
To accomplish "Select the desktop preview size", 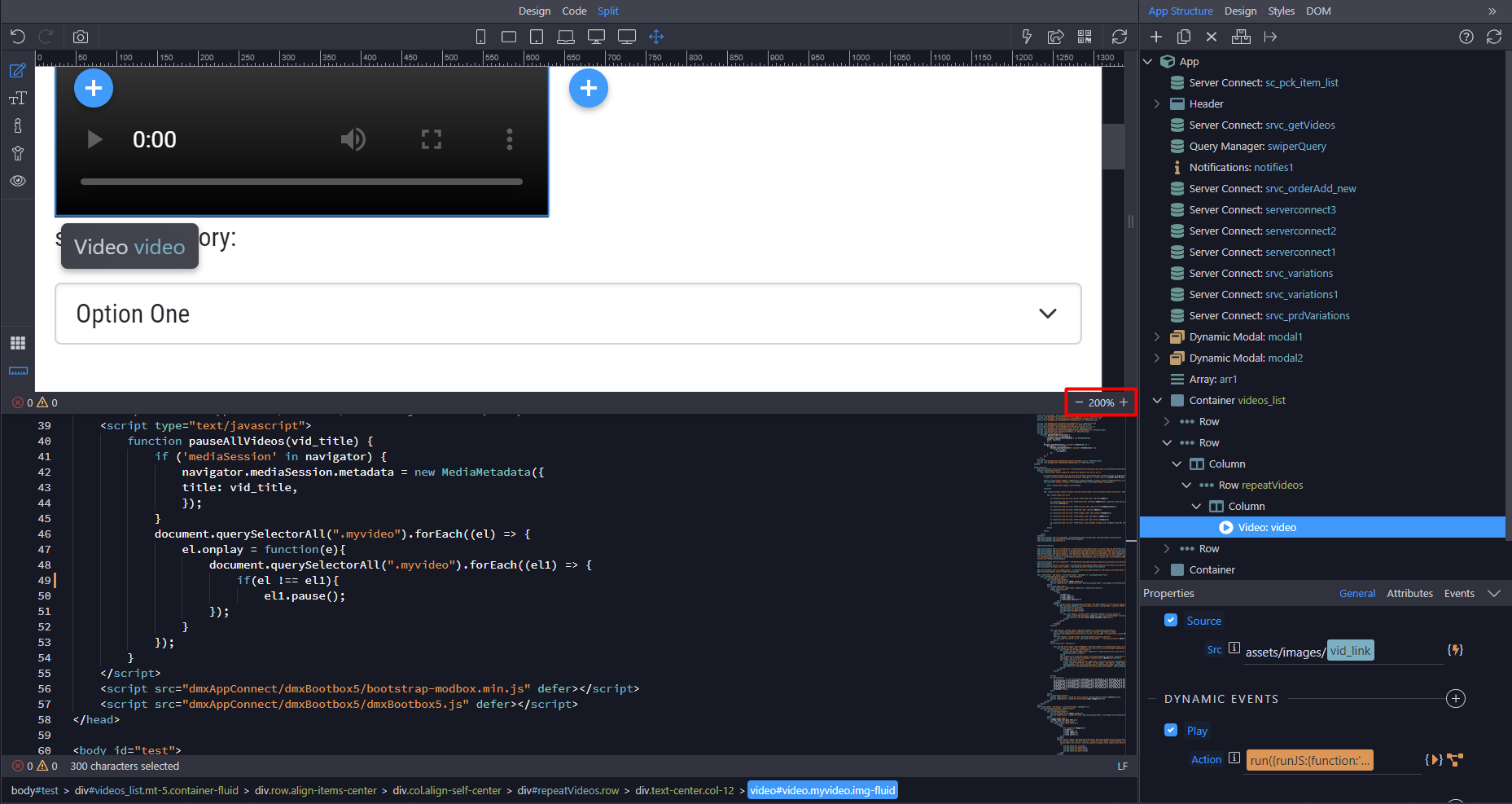I will tap(597, 37).
